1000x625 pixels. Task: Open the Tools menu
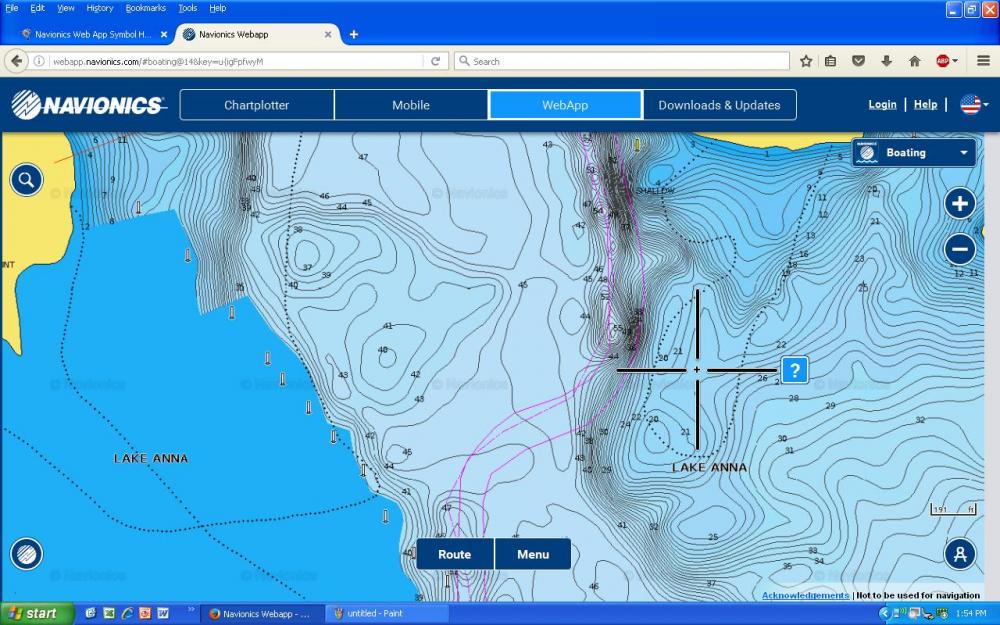tap(188, 8)
